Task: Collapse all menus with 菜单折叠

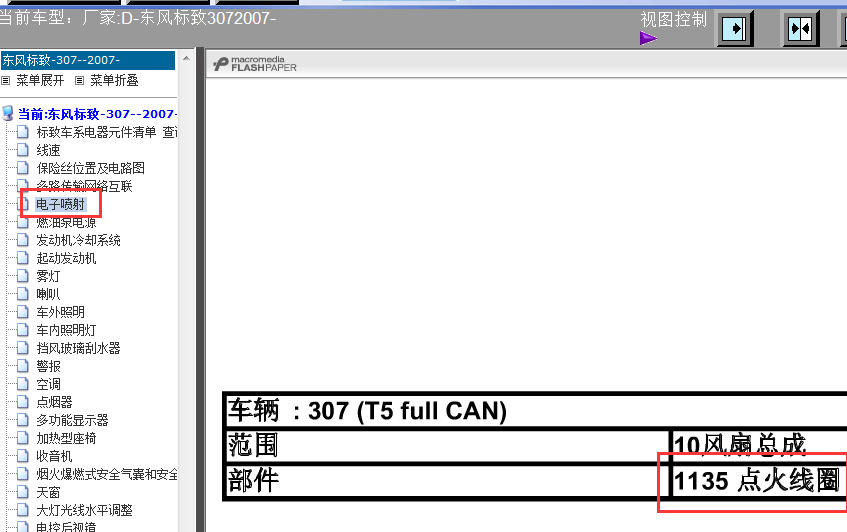Action: click(x=114, y=80)
